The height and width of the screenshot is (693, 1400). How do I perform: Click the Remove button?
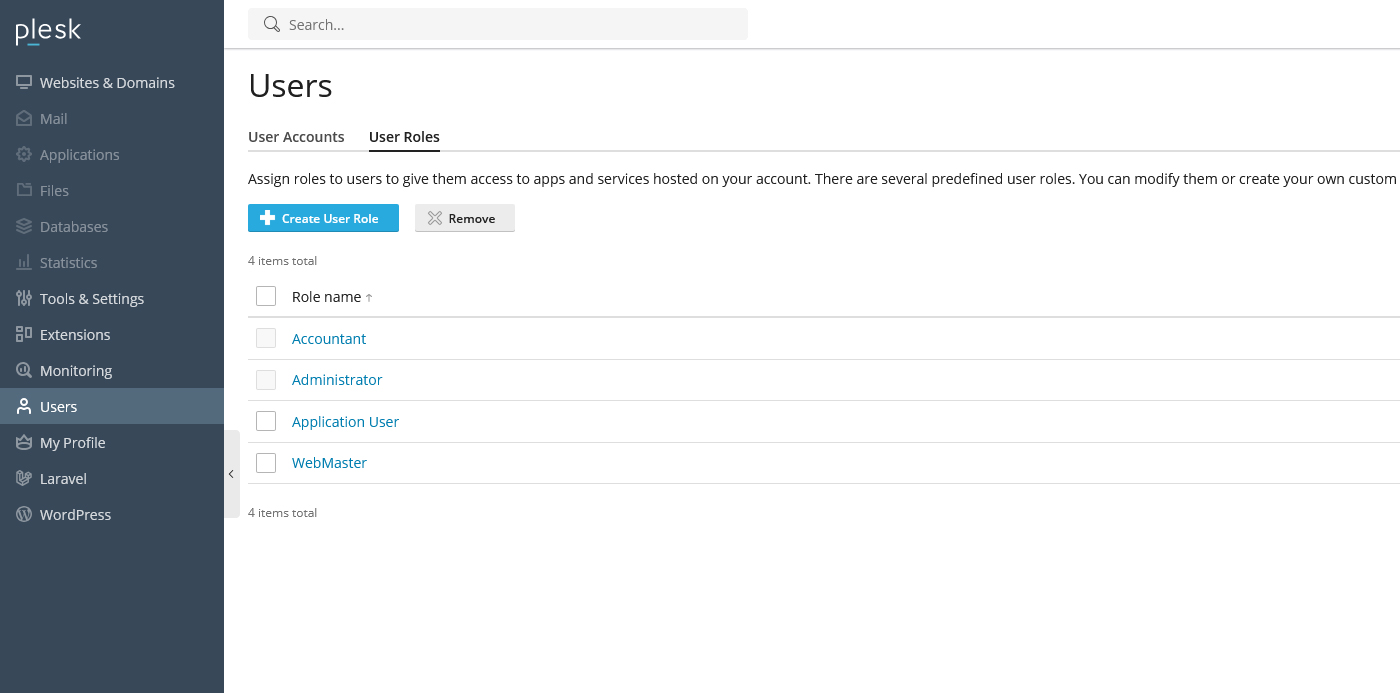[x=465, y=218]
